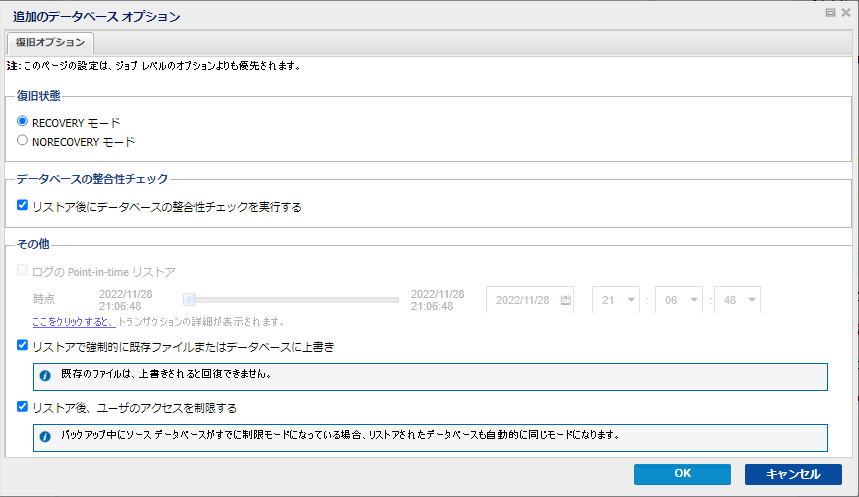This screenshot has width=859, height=497.
Task: Click the OK button
Action: click(682, 474)
